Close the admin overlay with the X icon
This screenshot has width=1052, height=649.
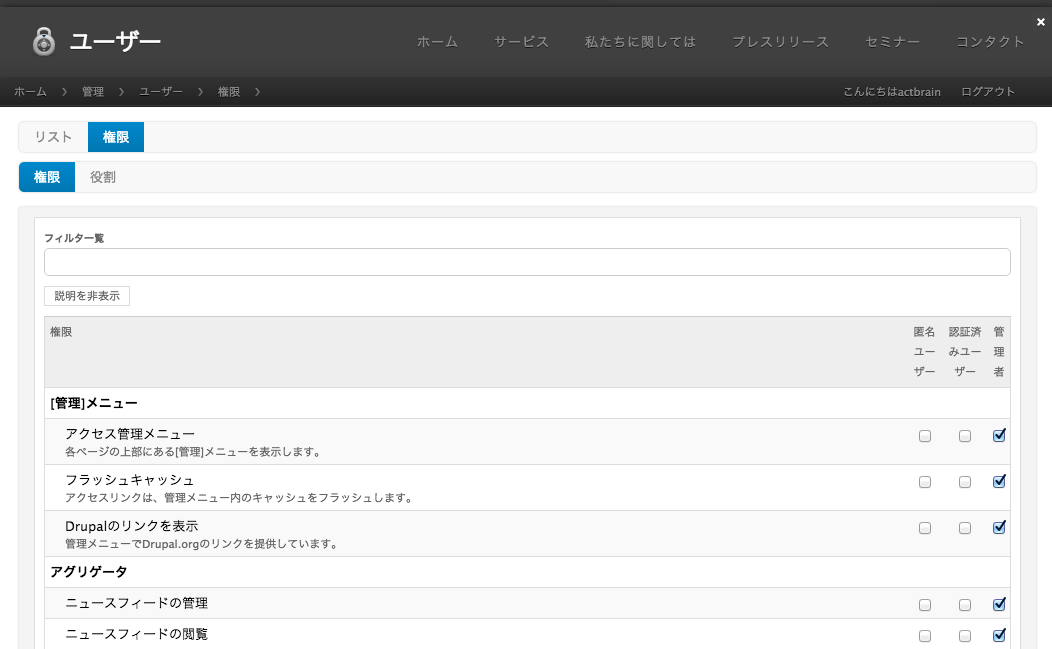tap(1040, 20)
